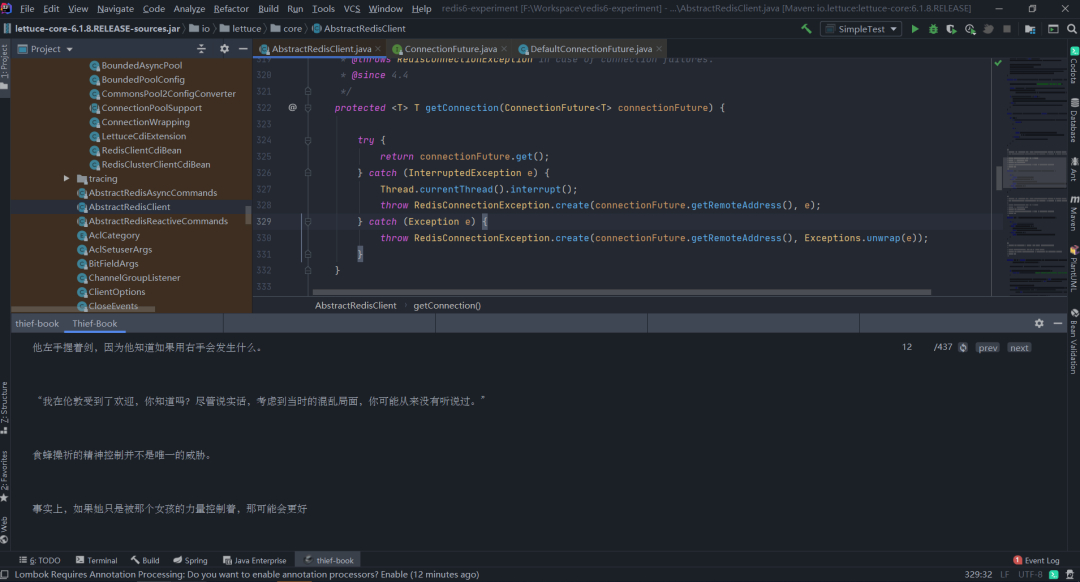Run SimpleTest with coverage
1080x582 pixels.
(951, 29)
